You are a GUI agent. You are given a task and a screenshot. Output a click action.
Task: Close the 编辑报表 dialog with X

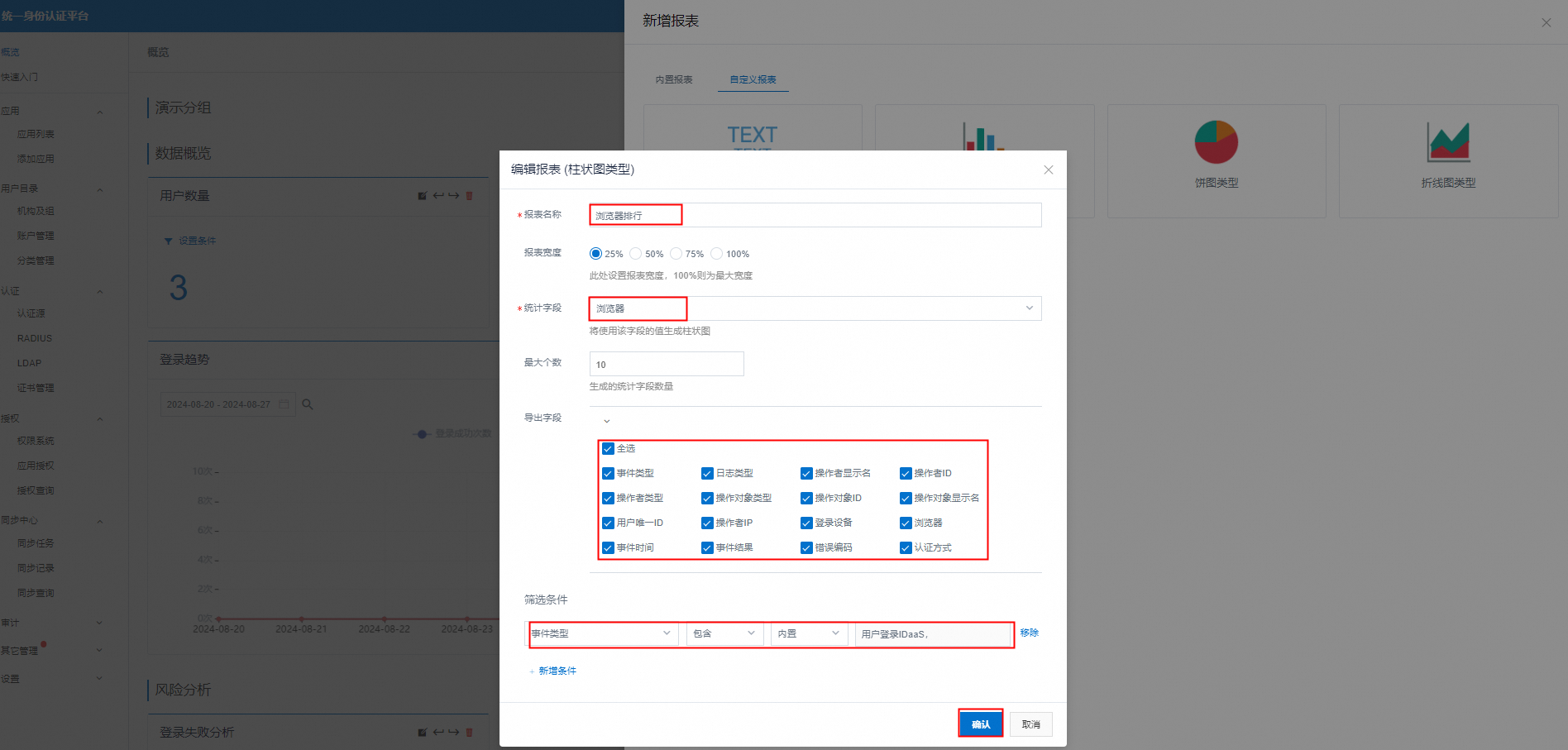(x=1048, y=170)
